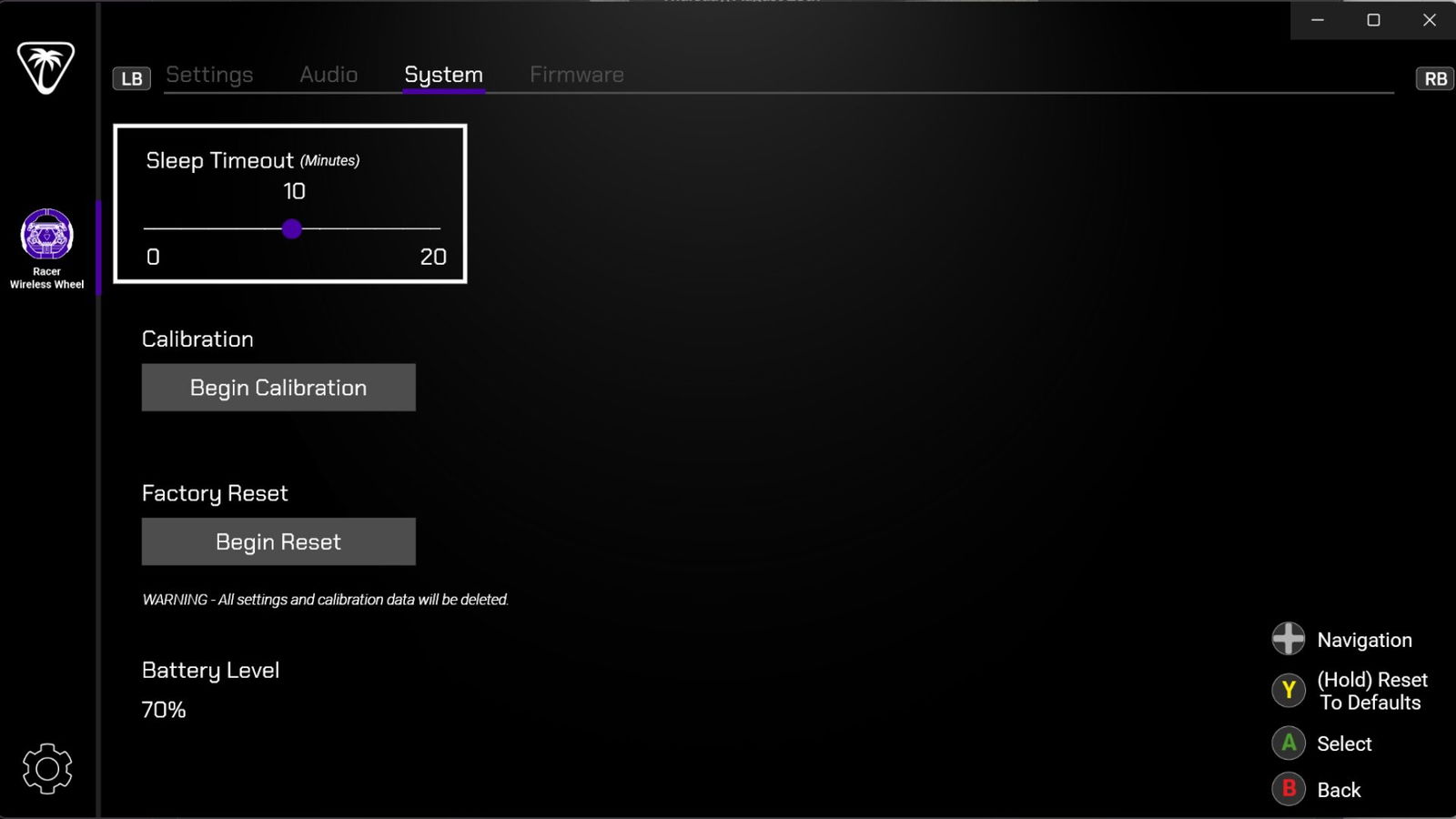
Task: Select the Racer Wireless Wheel device icon
Action: 46,235
